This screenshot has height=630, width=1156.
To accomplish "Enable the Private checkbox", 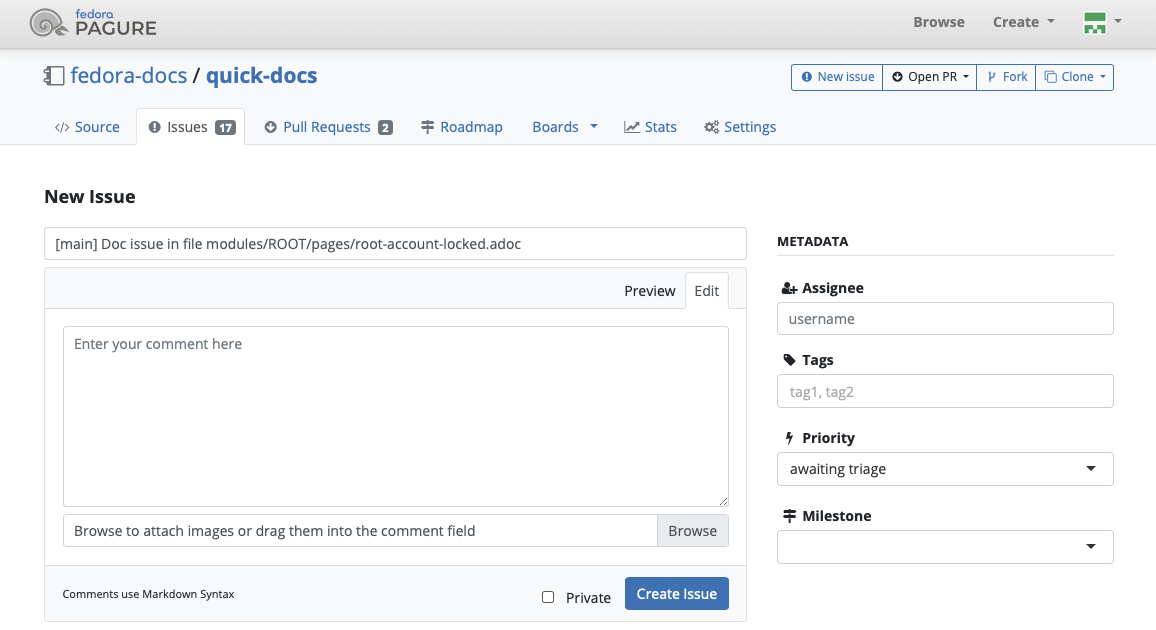I will pyautogui.click(x=548, y=597).
